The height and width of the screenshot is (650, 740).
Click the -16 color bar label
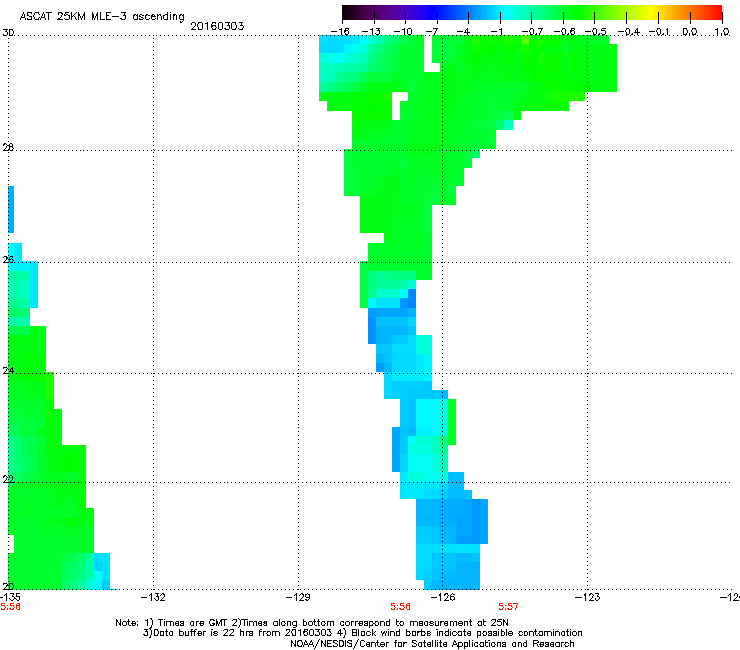tap(340, 32)
